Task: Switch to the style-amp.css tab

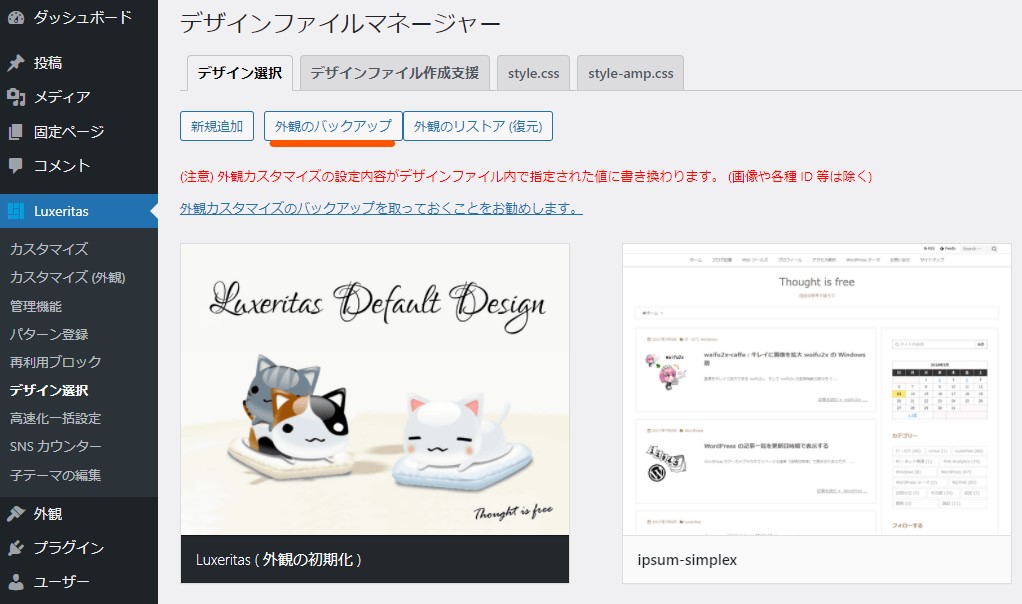Action: tap(630, 73)
